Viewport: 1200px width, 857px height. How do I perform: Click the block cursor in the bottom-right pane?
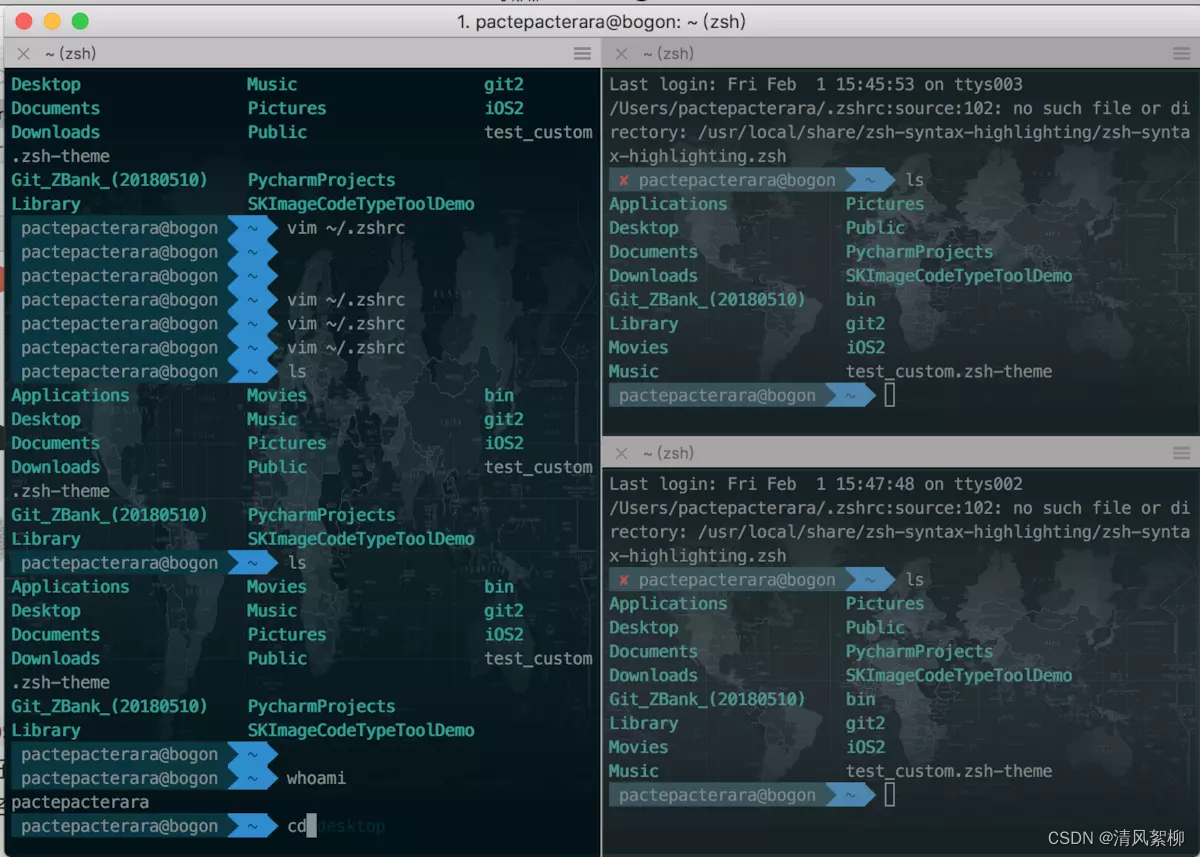(890, 795)
